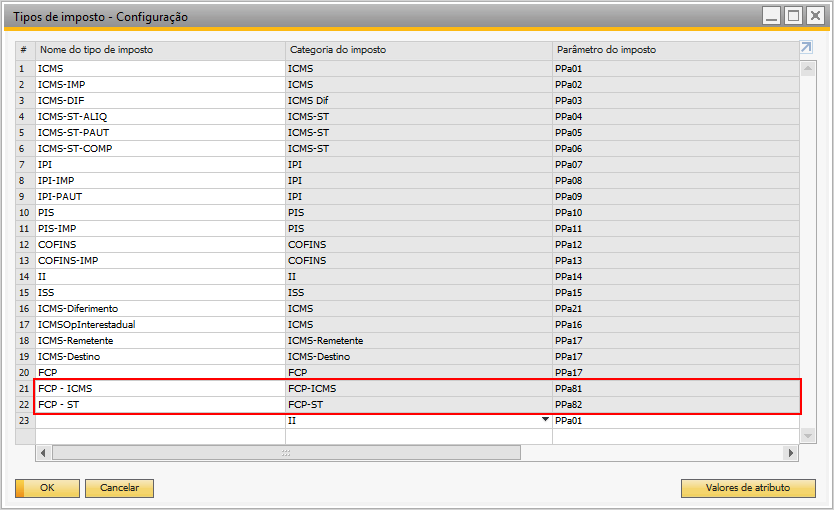Click the 'FCP - ST' name cell
The height and width of the screenshot is (510, 834).
160,405
